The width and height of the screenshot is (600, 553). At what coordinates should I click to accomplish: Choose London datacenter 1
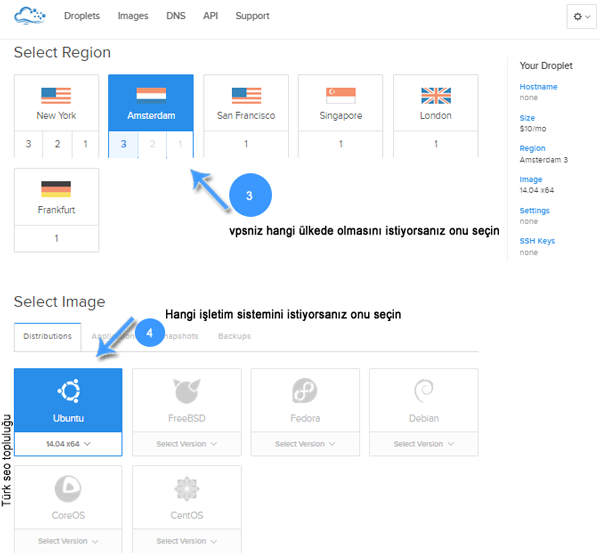click(x=436, y=144)
